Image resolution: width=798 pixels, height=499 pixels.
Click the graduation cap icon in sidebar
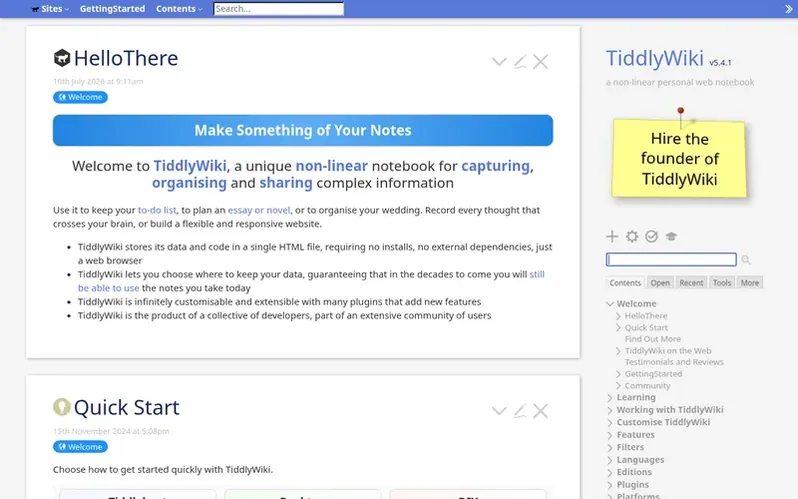(x=671, y=236)
